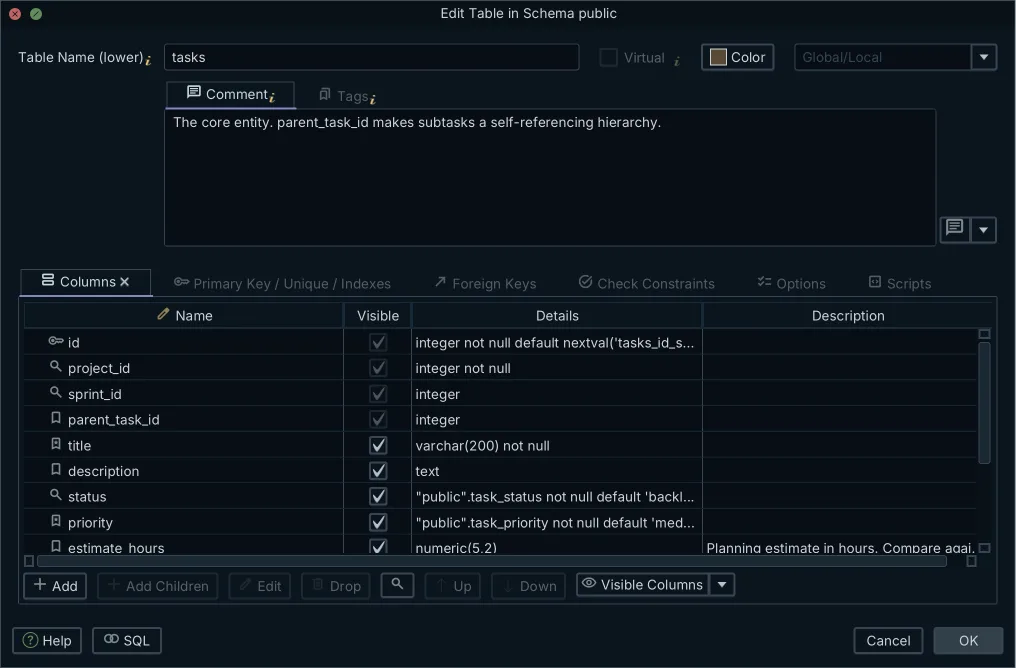Toggle Visible checkbox for sprint_id
1016x668 pixels.
point(378,394)
